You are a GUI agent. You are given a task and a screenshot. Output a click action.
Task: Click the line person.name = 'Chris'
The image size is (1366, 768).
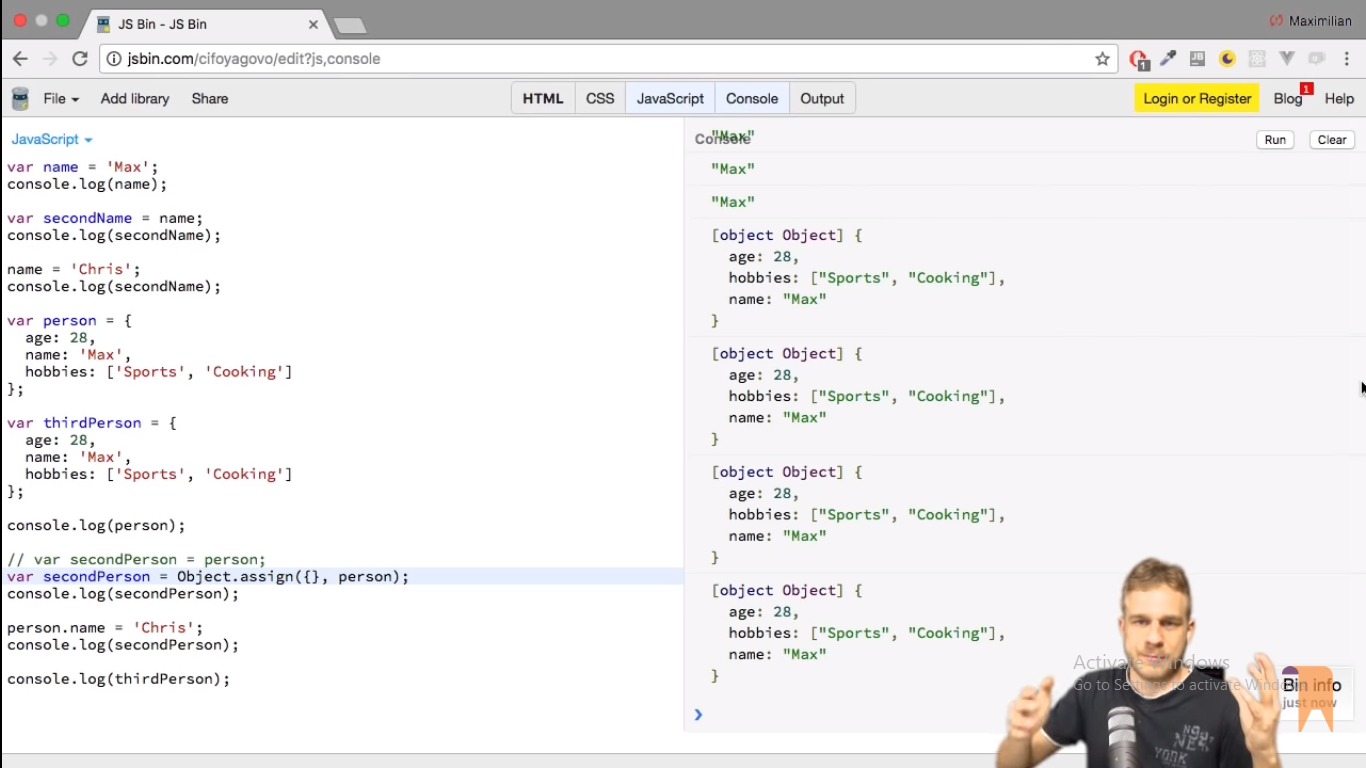pyautogui.click(x=105, y=628)
